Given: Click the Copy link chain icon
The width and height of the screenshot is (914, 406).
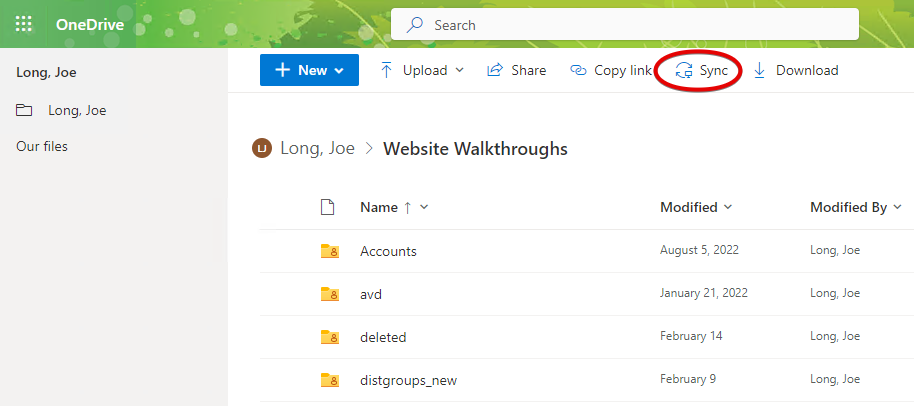Looking at the screenshot, I should [x=578, y=70].
